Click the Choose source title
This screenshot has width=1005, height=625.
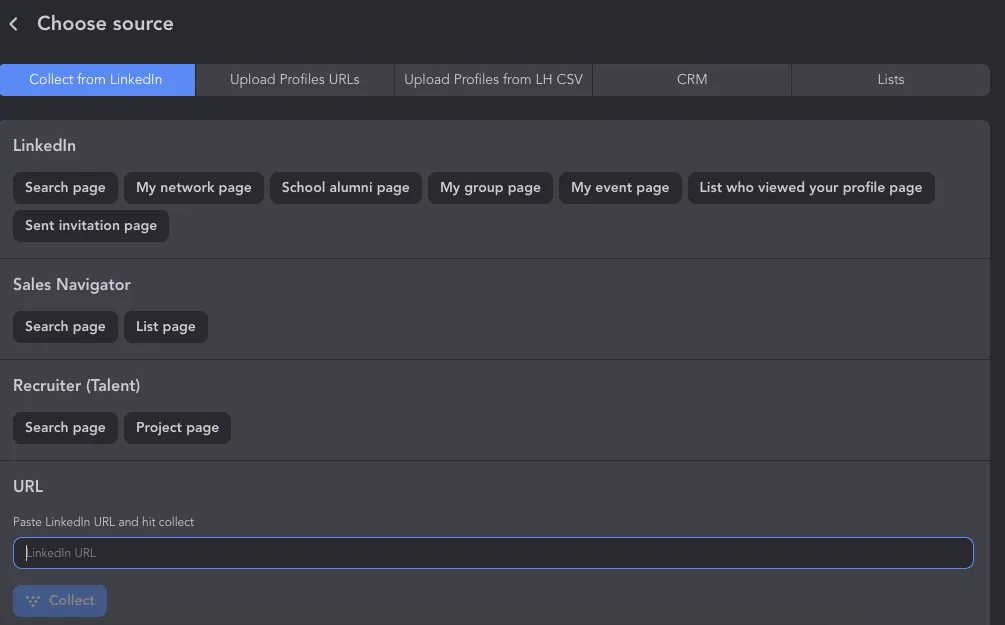click(105, 24)
